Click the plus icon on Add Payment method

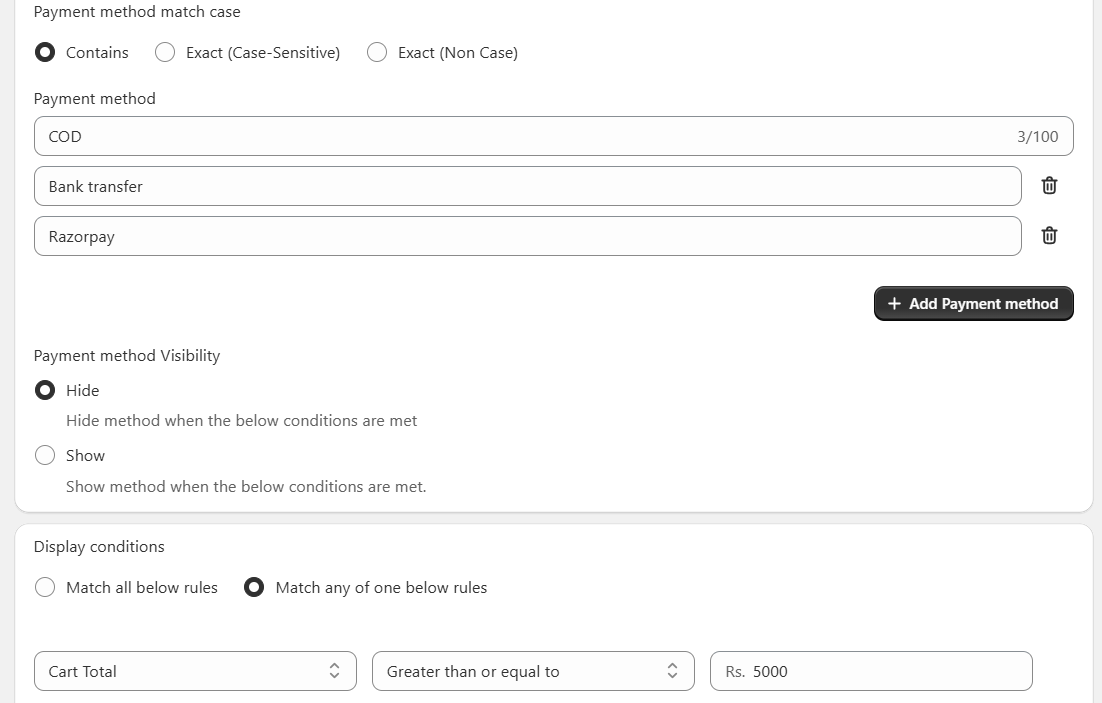pyautogui.click(x=894, y=304)
